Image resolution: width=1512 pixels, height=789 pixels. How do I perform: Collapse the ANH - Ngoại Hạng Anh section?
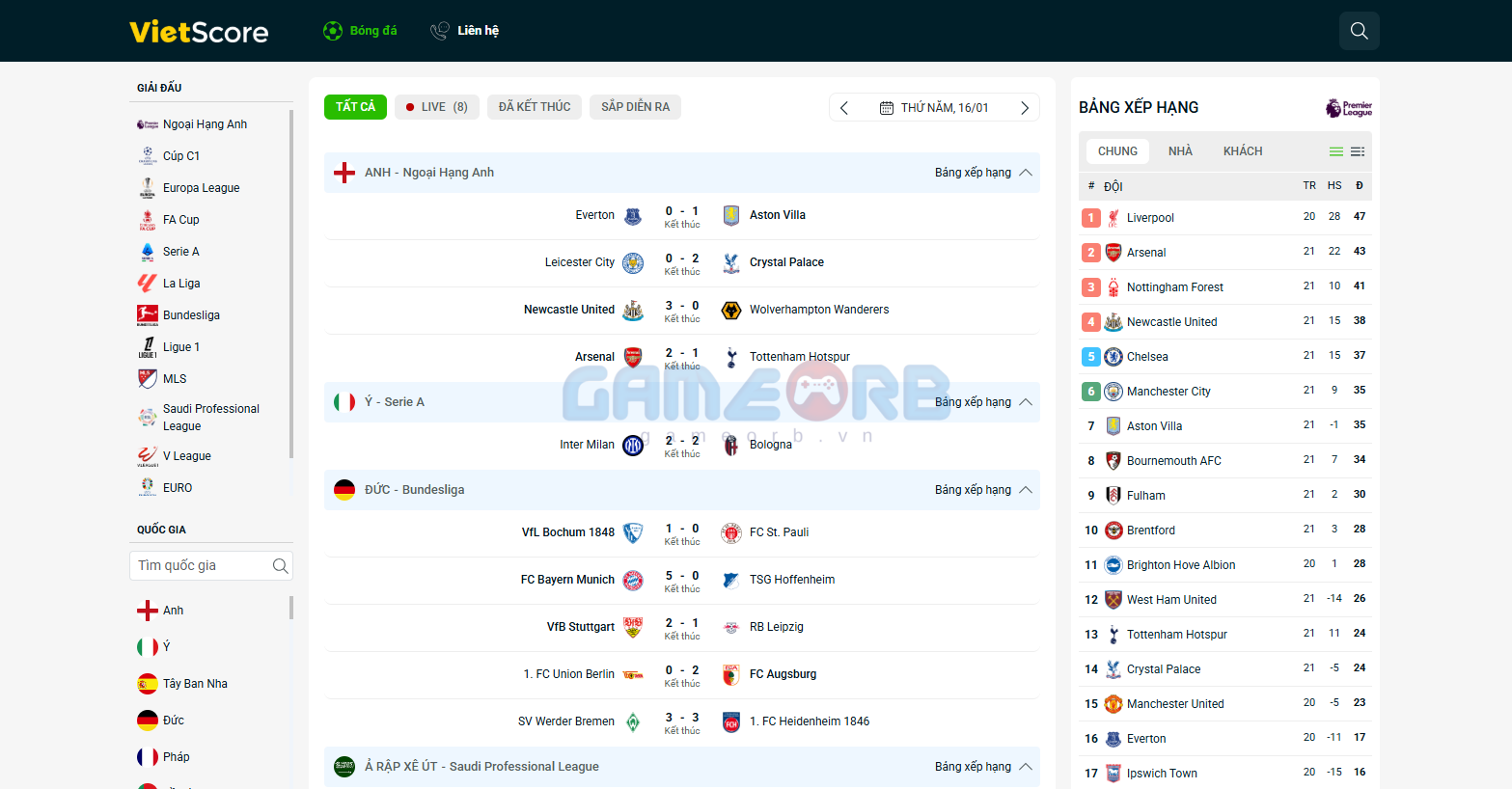coord(1026,173)
